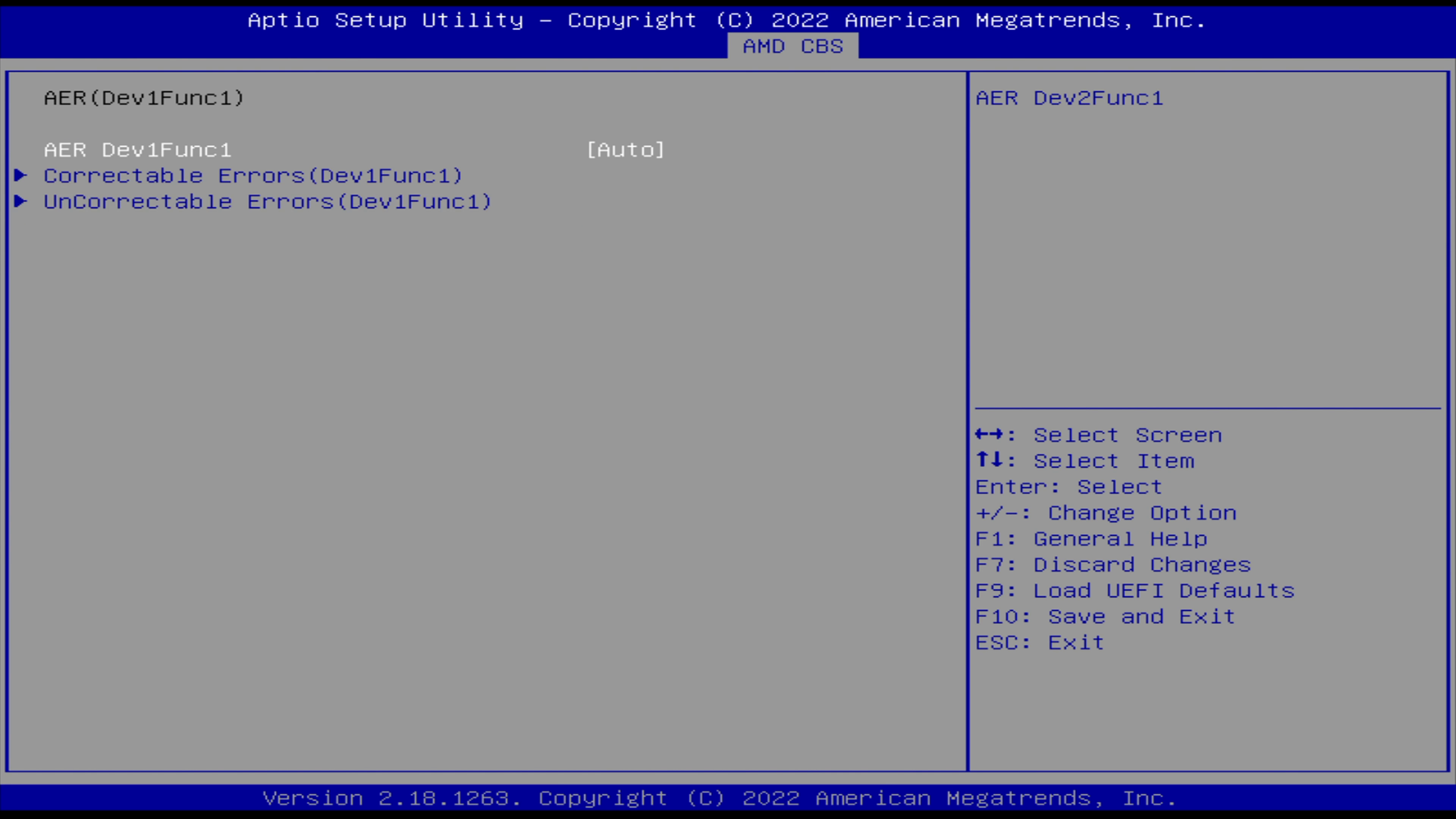The width and height of the screenshot is (1456, 819).
Task: Click the F9: Load UEFI Defaults hint
Action: 1135,591
